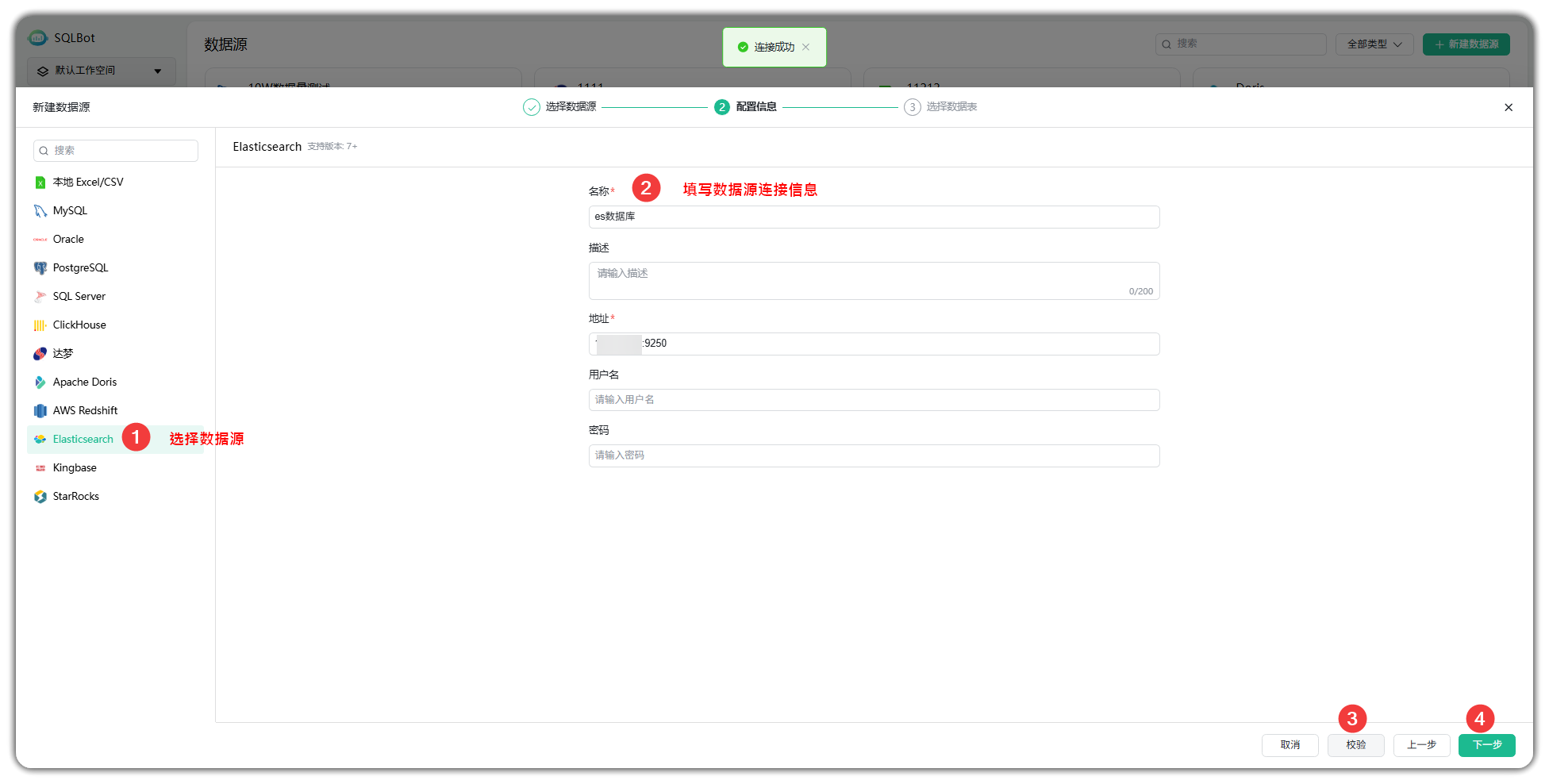
Task: Click the 描述 input field
Action: tap(873, 280)
